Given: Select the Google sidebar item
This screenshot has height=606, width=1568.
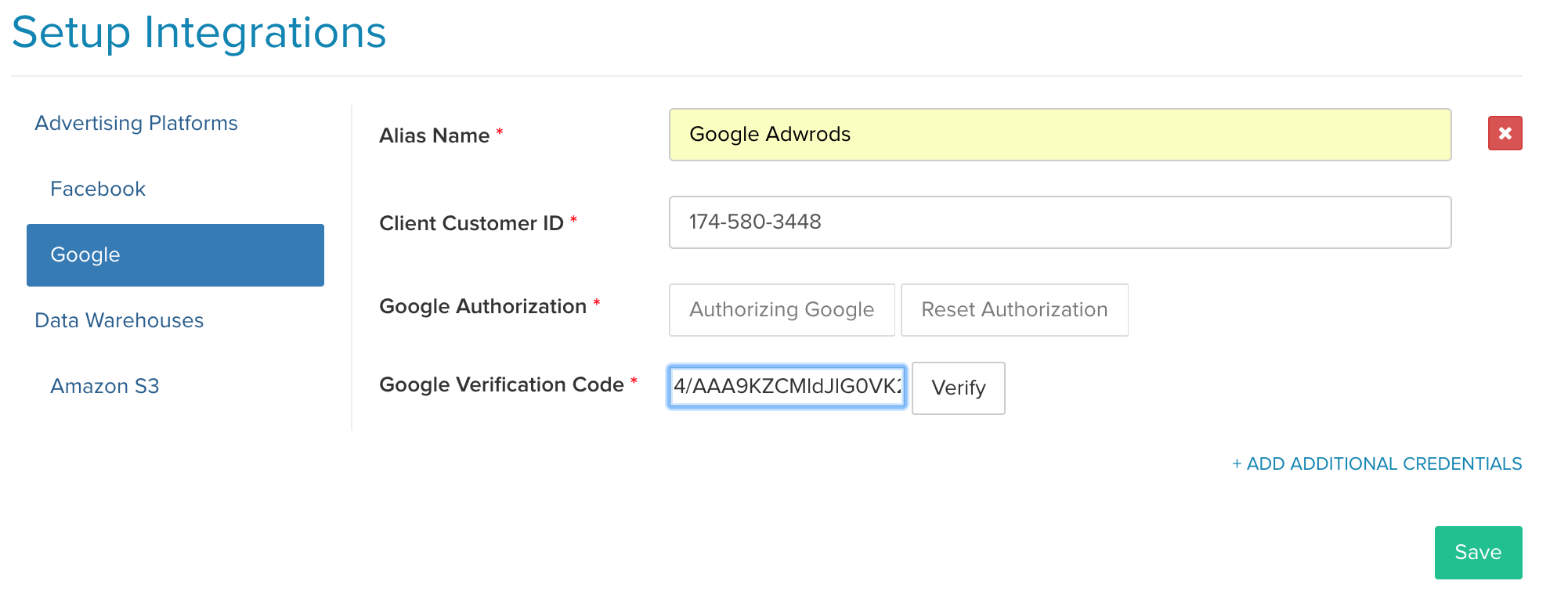Looking at the screenshot, I should [x=175, y=255].
